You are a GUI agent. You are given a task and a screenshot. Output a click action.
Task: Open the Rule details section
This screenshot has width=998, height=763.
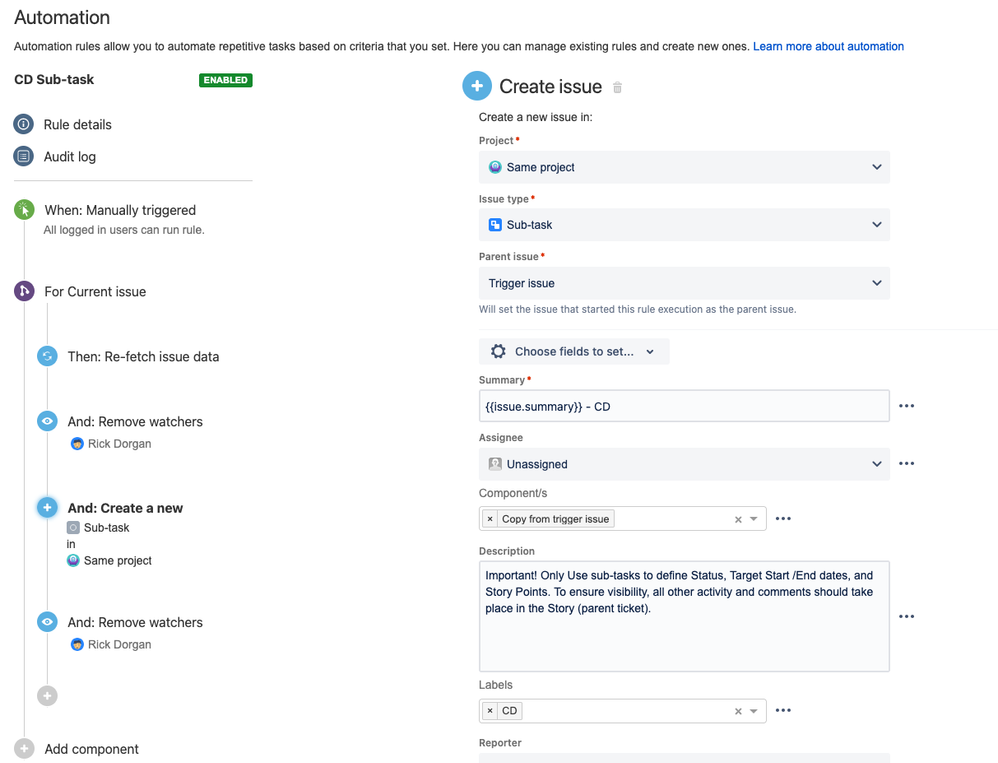click(x=77, y=125)
